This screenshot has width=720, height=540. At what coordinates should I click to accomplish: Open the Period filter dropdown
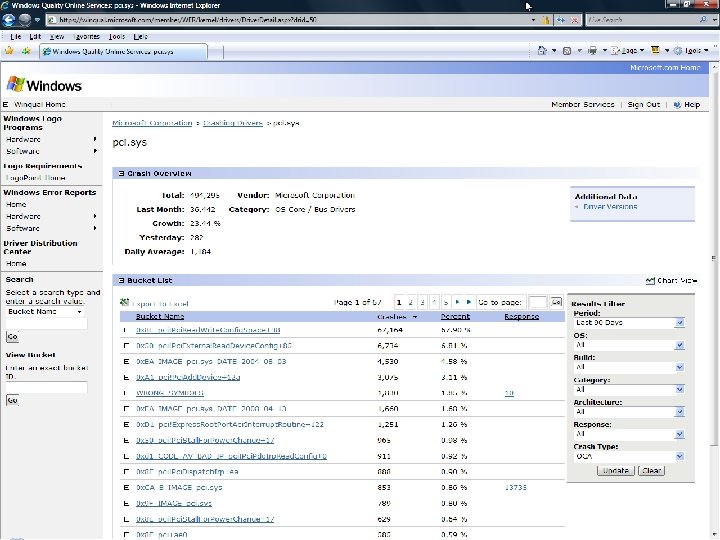click(x=628, y=322)
